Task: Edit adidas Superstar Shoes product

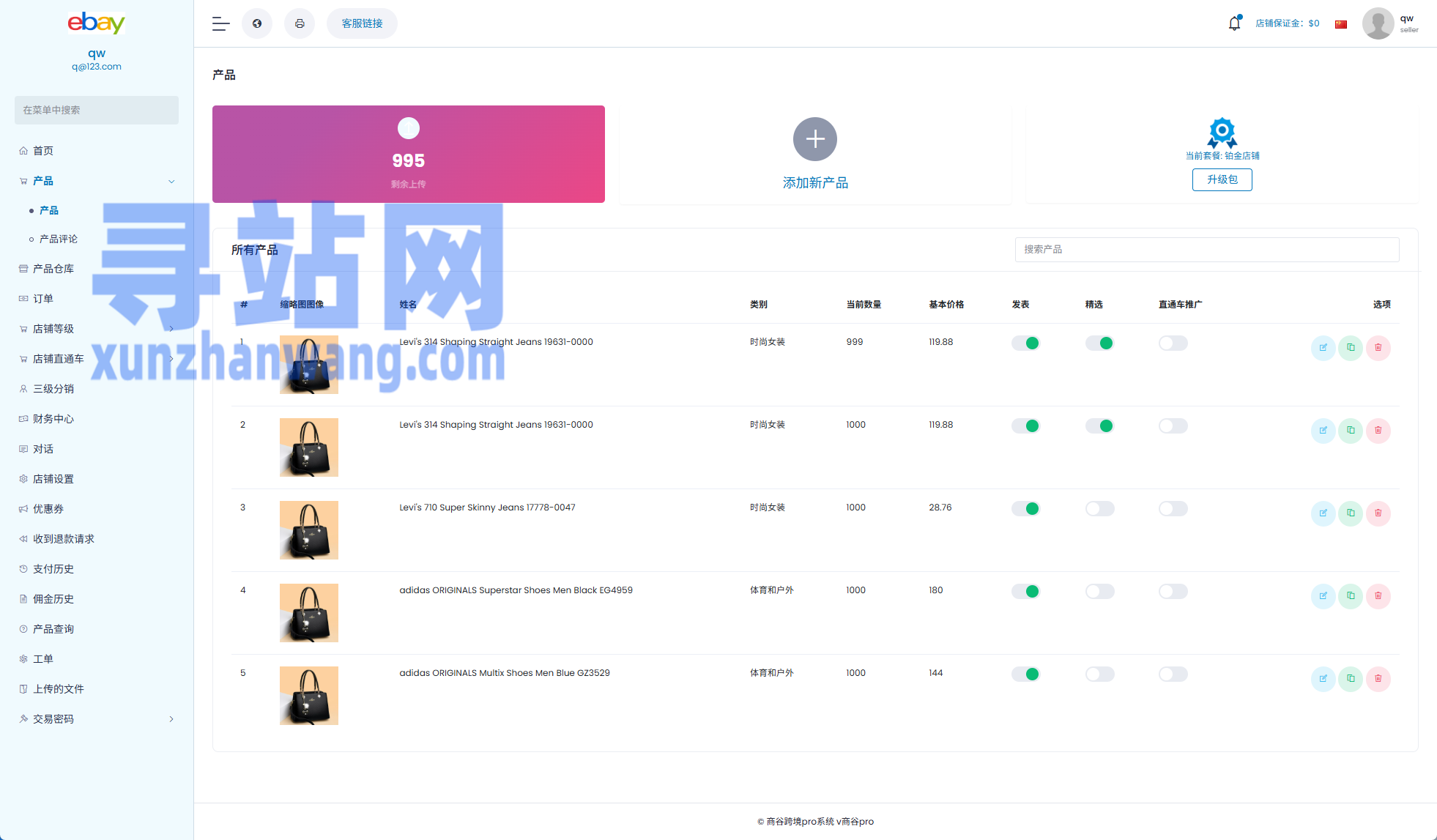Action: [x=1323, y=596]
